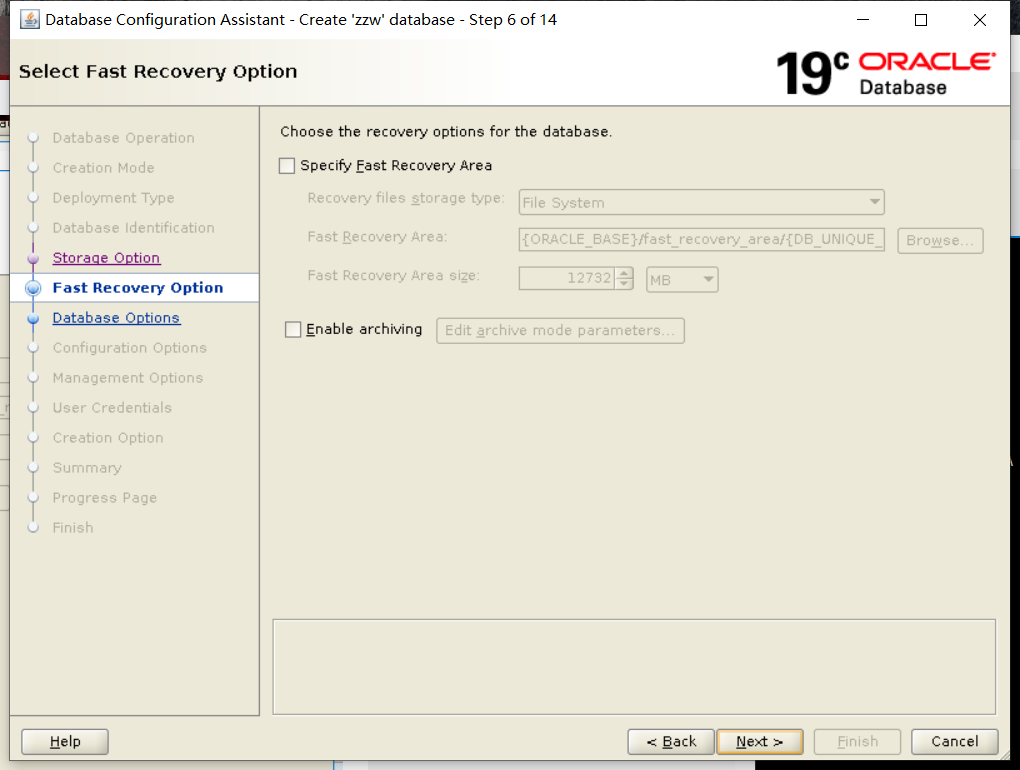Screen dimensions: 1020x770
Task: Enable archiving checkbox
Action: click(x=293, y=330)
